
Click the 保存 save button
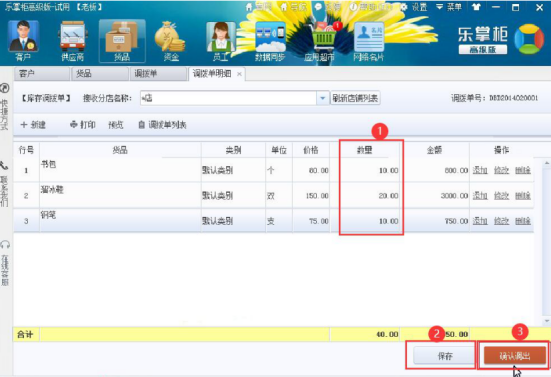[x=445, y=356]
